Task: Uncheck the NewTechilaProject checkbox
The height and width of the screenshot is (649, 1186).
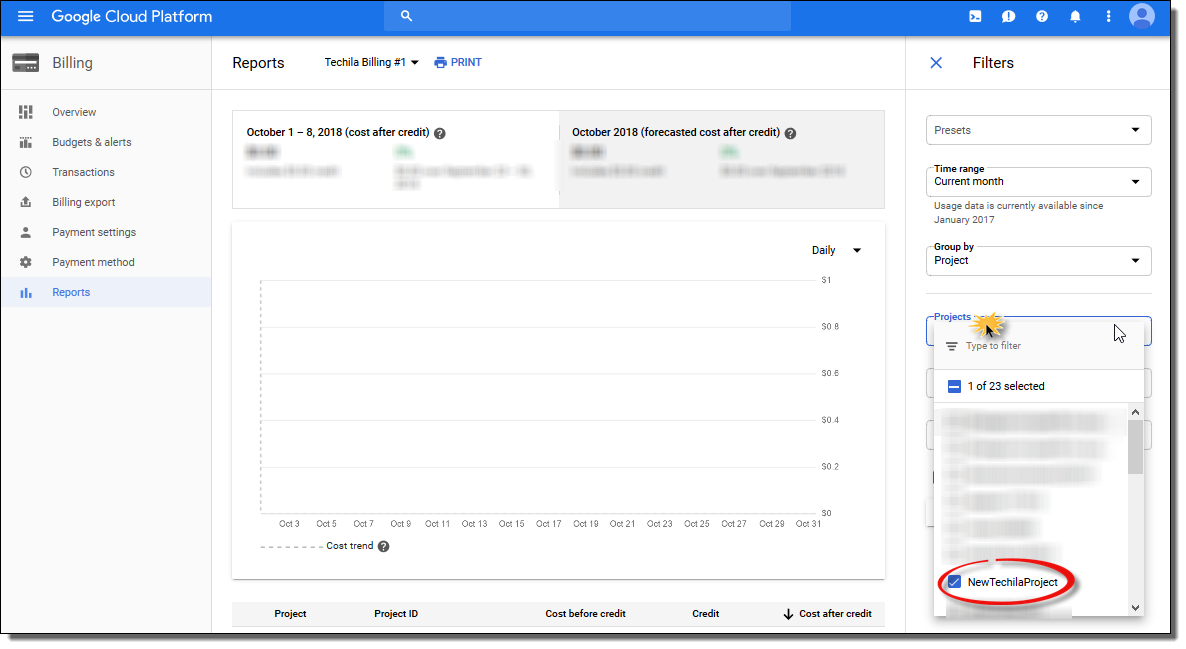Action: click(954, 582)
